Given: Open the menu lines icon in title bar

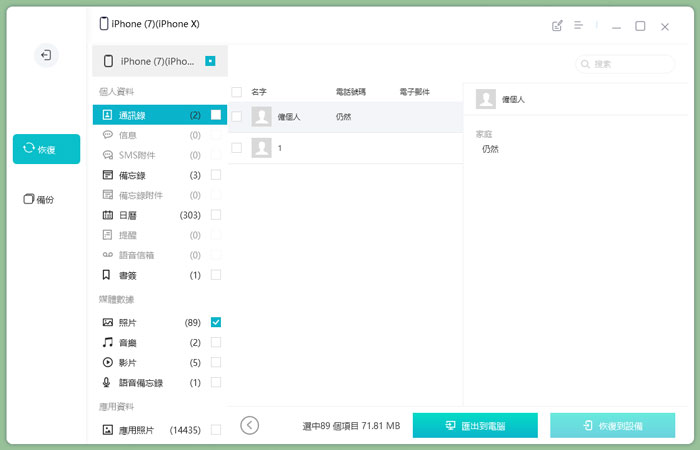Looking at the screenshot, I should pos(578,25).
